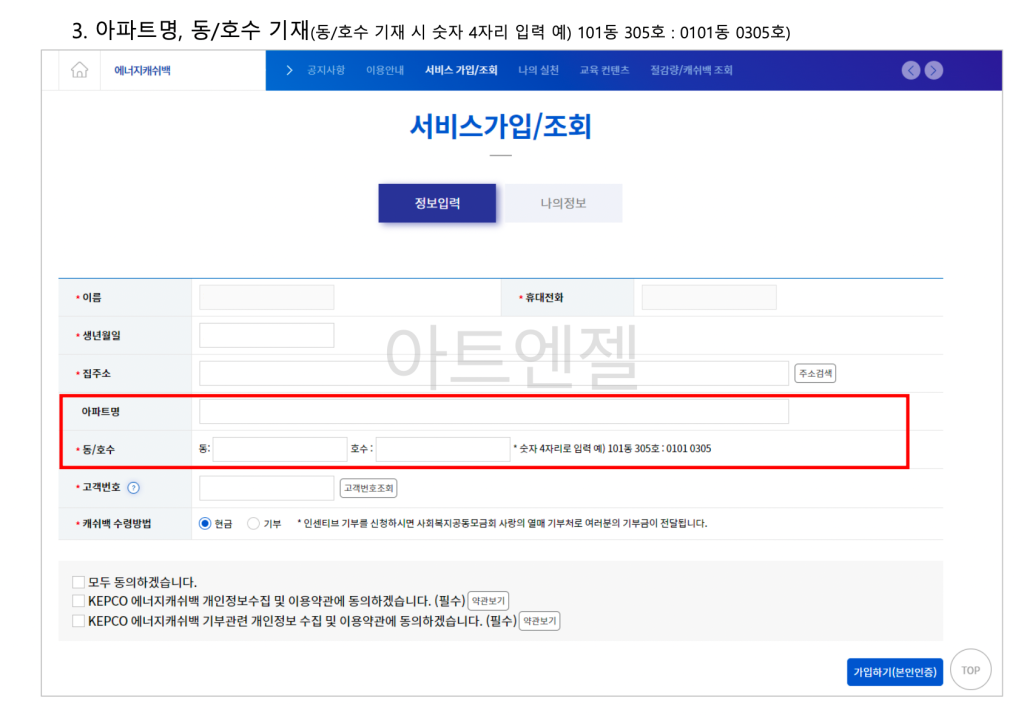Click the 주소검색 button
The height and width of the screenshot is (715, 1024).
(816, 372)
